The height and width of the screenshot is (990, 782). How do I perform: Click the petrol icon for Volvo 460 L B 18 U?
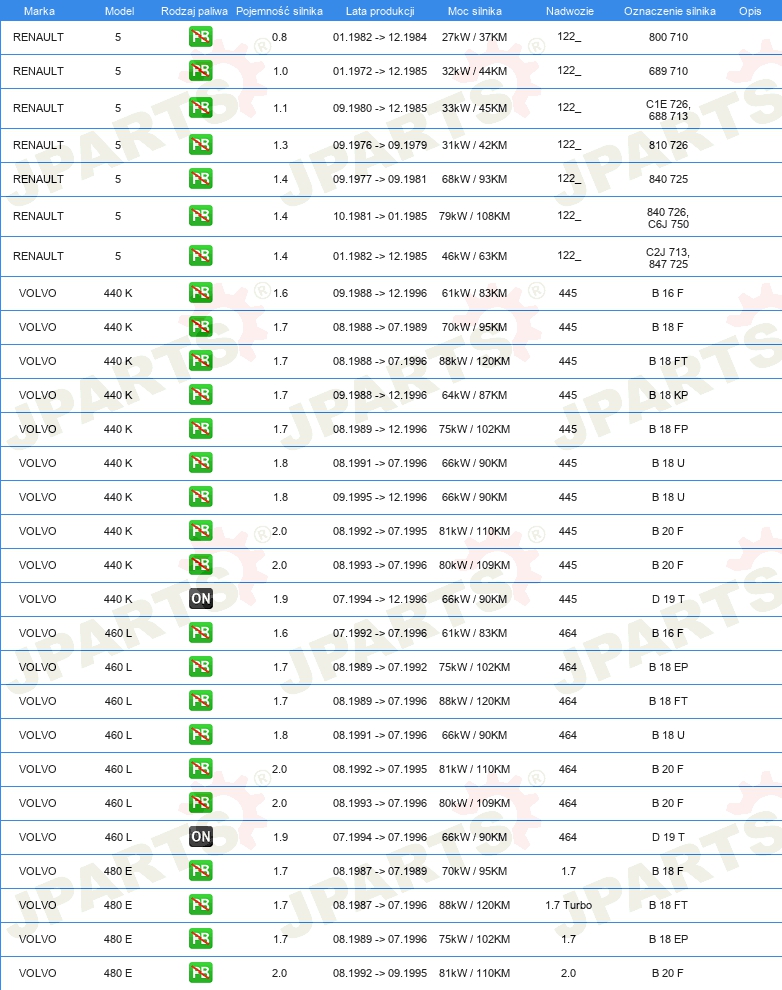tap(201, 735)
